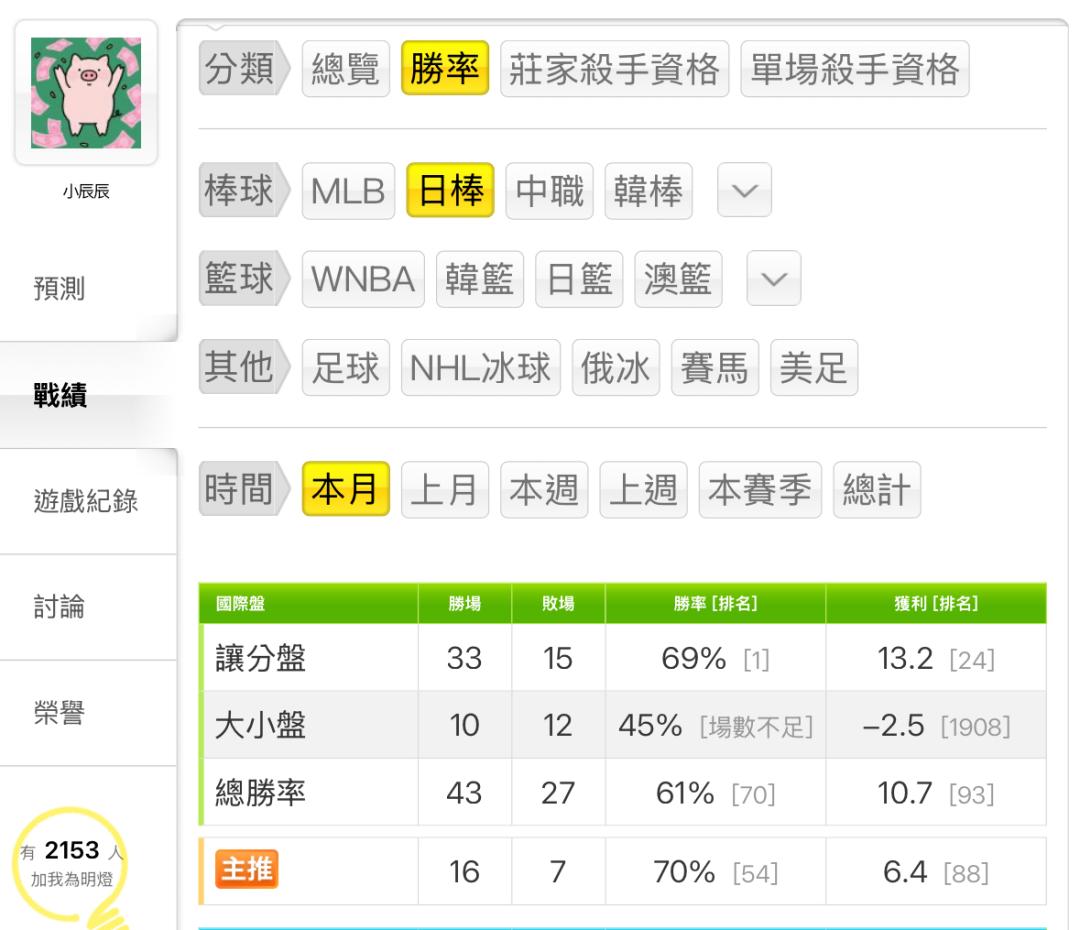Expand more basketball leagues dropdown
The height and width of the screenshot is (930, 1080).
[774, 278]
